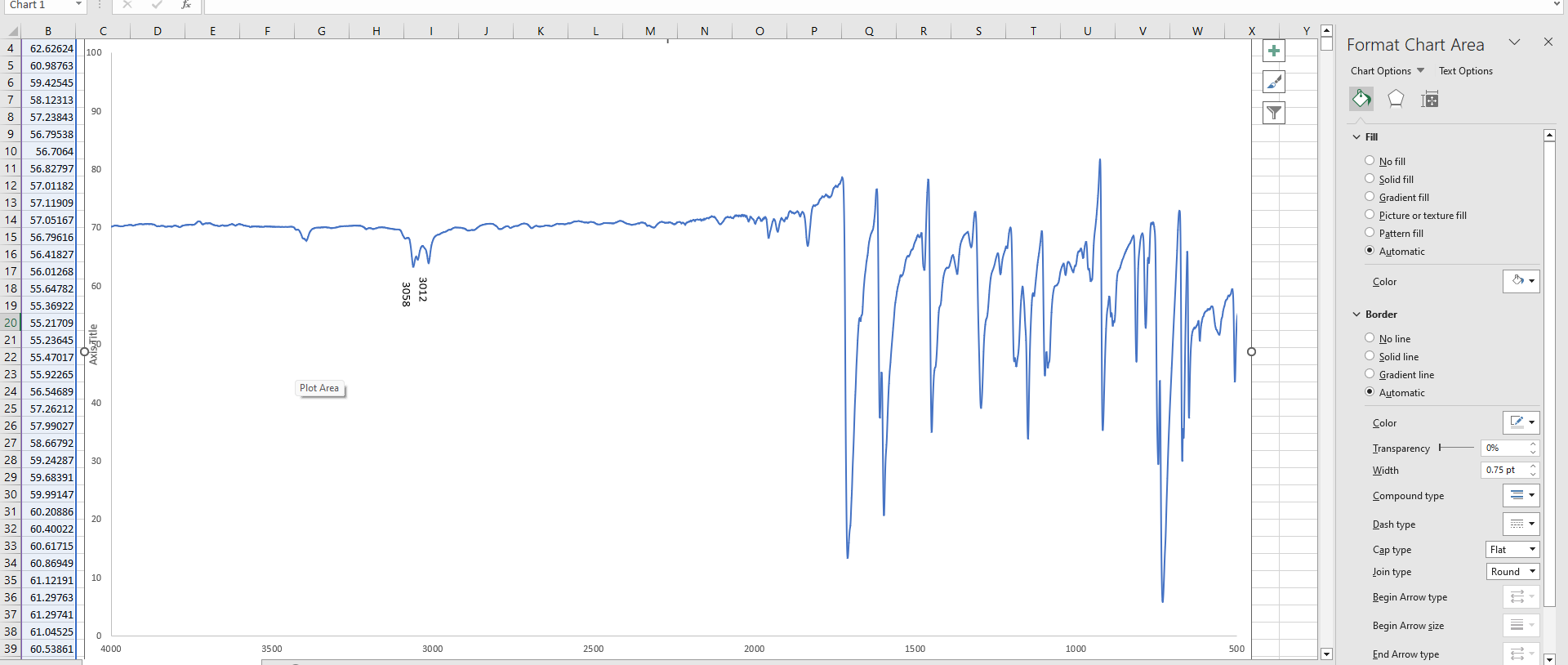Switch to Text Options tab
1568x665 pixels.
pyautogui.click(x=1465, y=71)
